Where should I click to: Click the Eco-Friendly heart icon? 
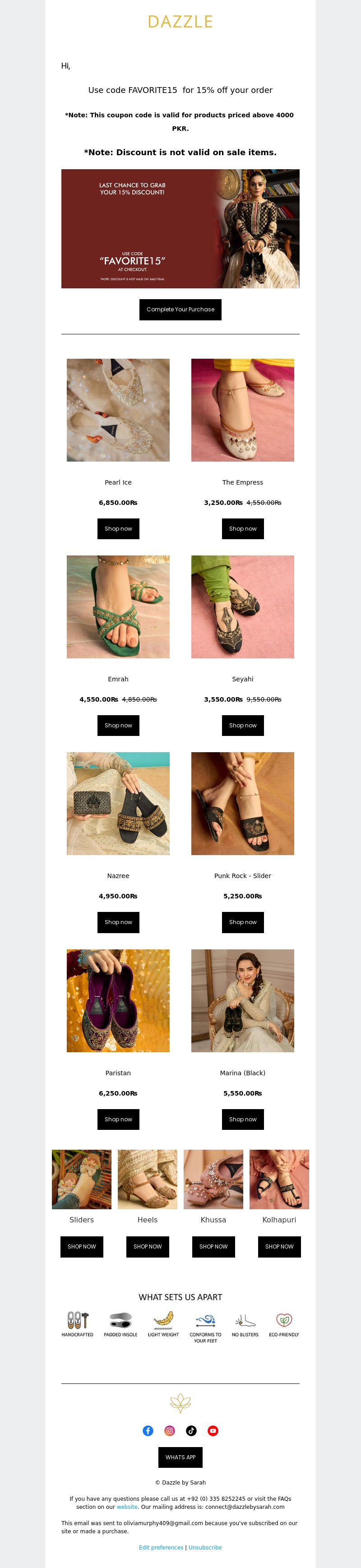pos(284,1320)
